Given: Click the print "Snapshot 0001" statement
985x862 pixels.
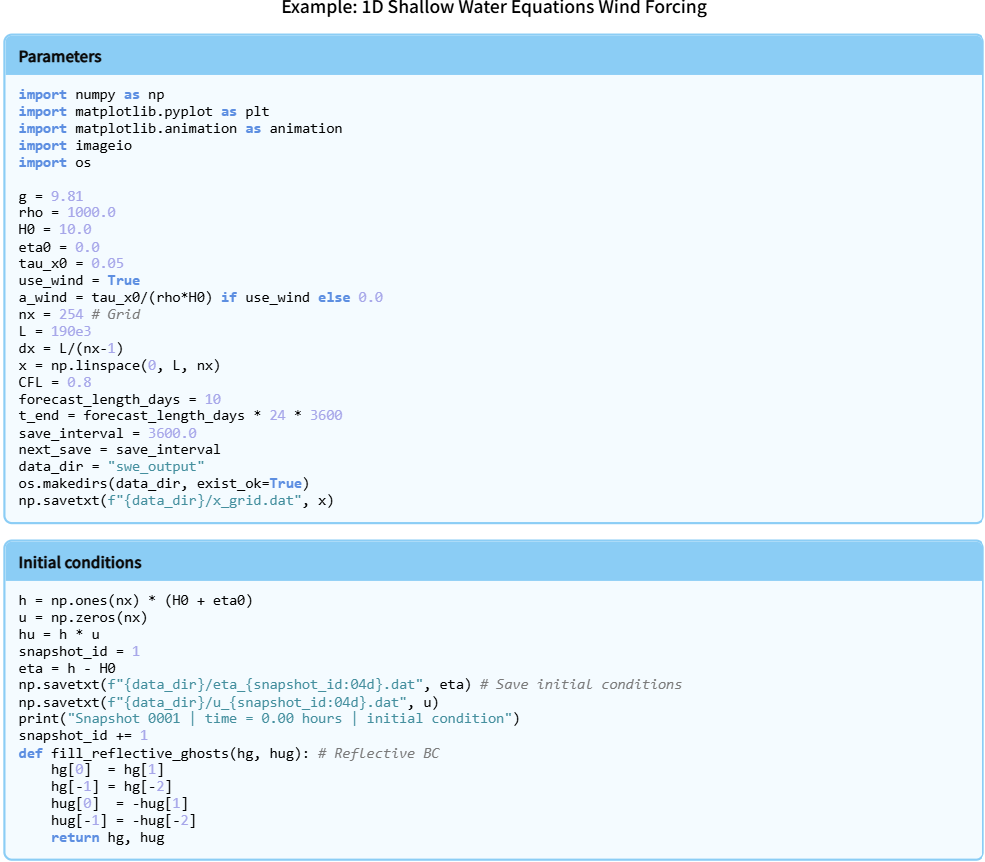Looking at the screenshot, I should pyautogui.click(x=270, y=718).
